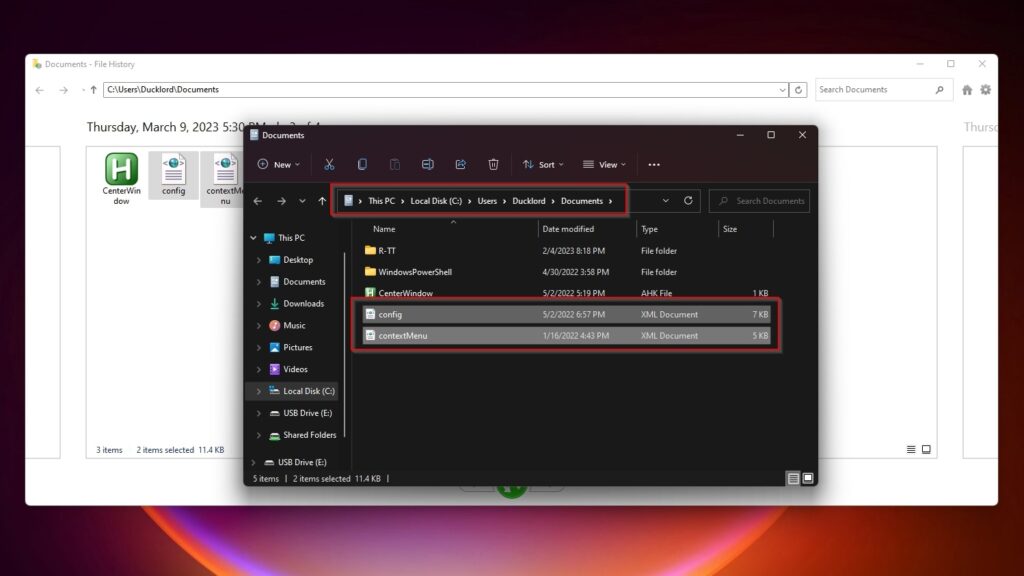Sort by Date modified column header
The image size is (1024, 576).
click(568, 229)
